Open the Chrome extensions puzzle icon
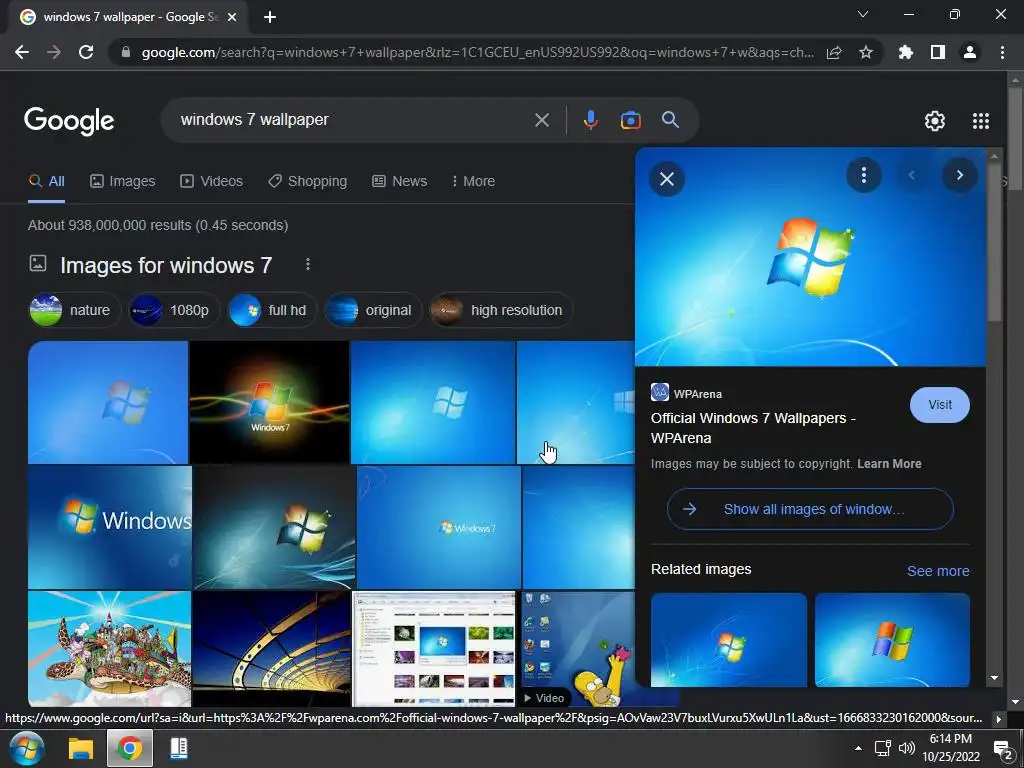Screen dimensions: 1024x768 click(x=905, y=52)
